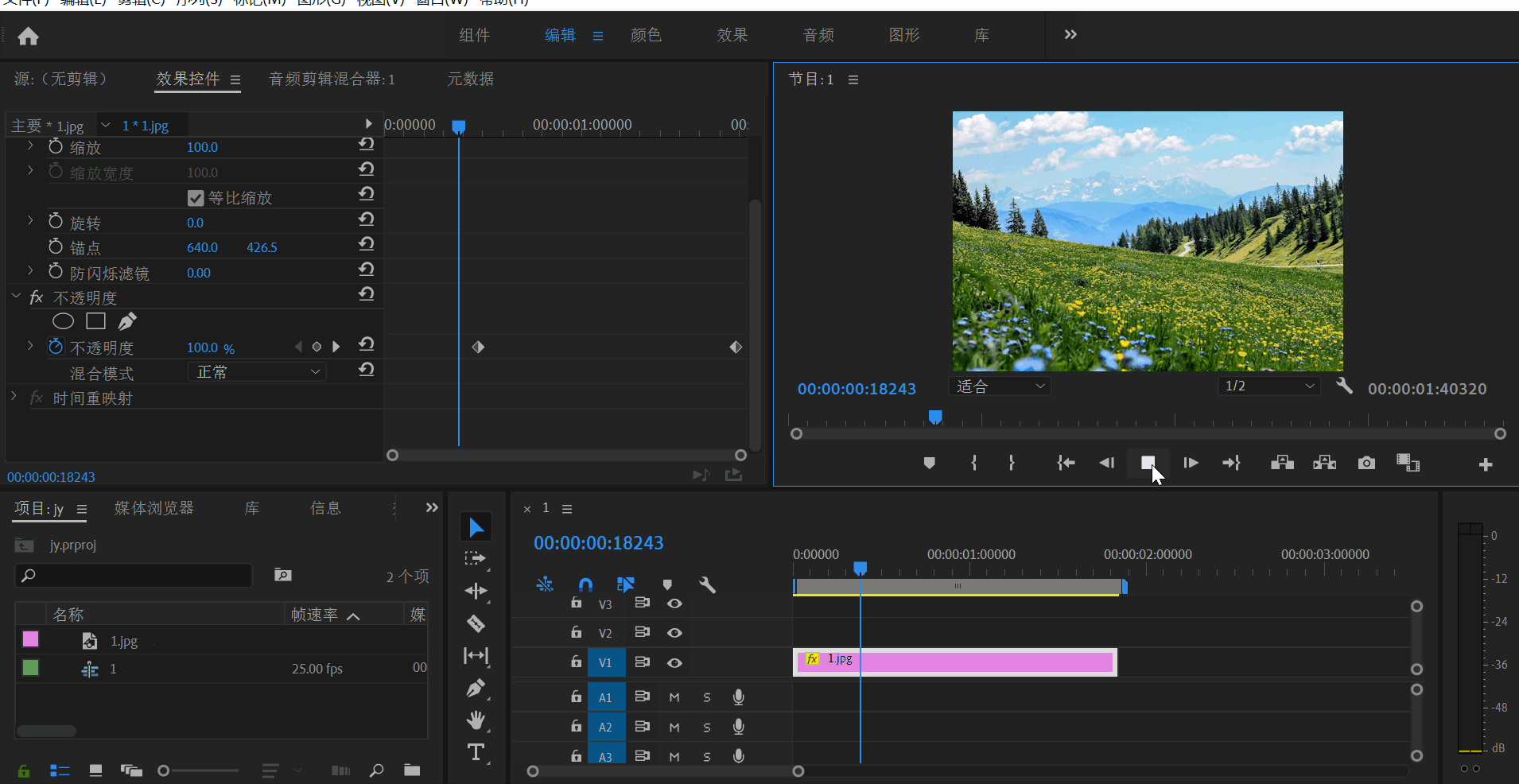Hide track V1 with eye icon

point(674,662)
